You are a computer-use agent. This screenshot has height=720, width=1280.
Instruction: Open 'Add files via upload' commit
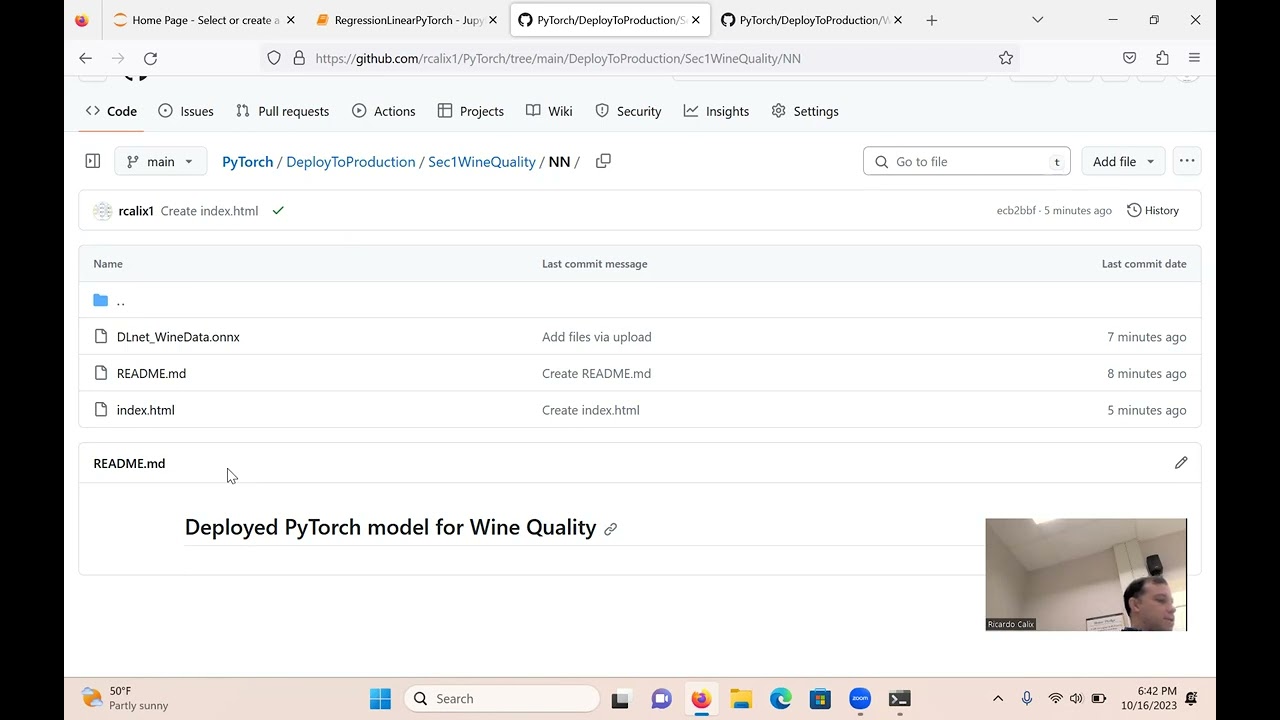[596, 337]
